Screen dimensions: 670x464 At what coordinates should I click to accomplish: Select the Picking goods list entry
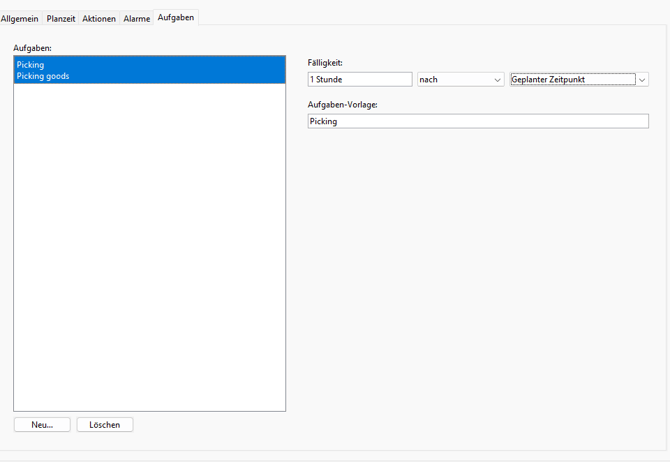pos(43,76)
